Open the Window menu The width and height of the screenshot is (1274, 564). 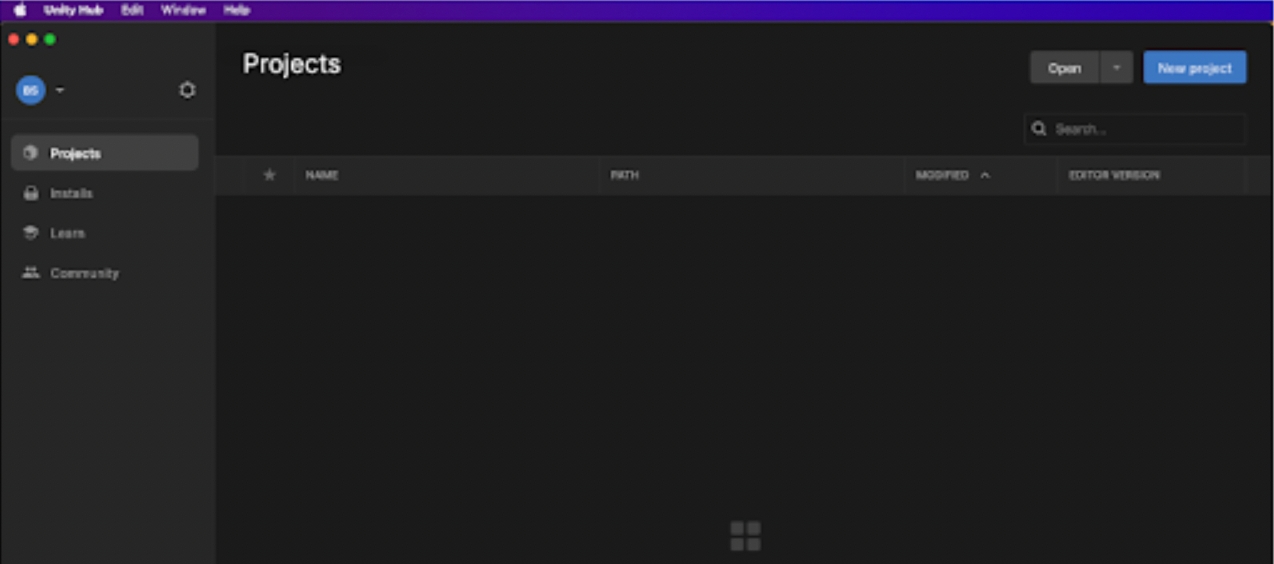(183, 10)
